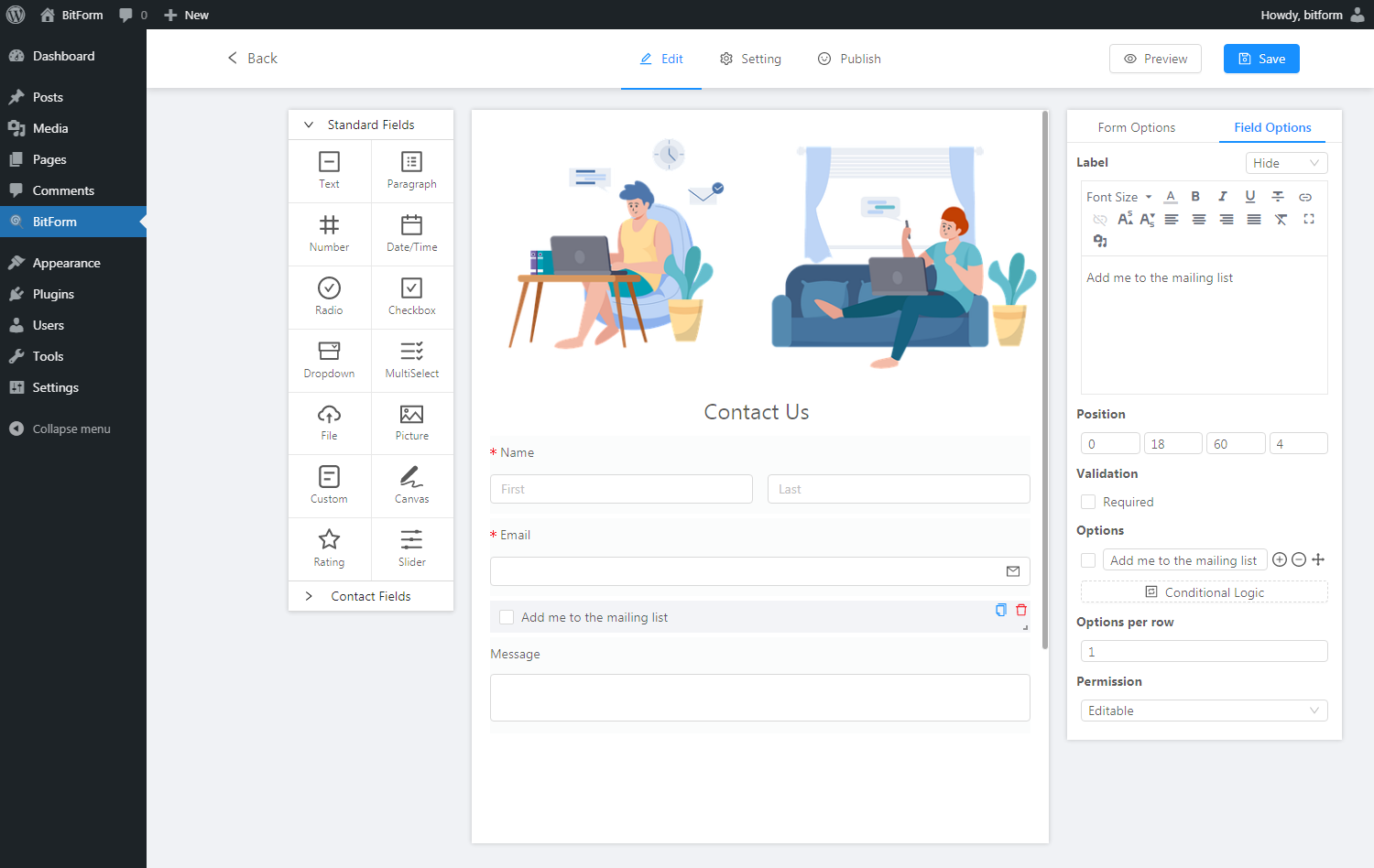The height and width of the screenshot is (868, 1374).
Task: Select the Edit tab
Action: coord(661,59)
